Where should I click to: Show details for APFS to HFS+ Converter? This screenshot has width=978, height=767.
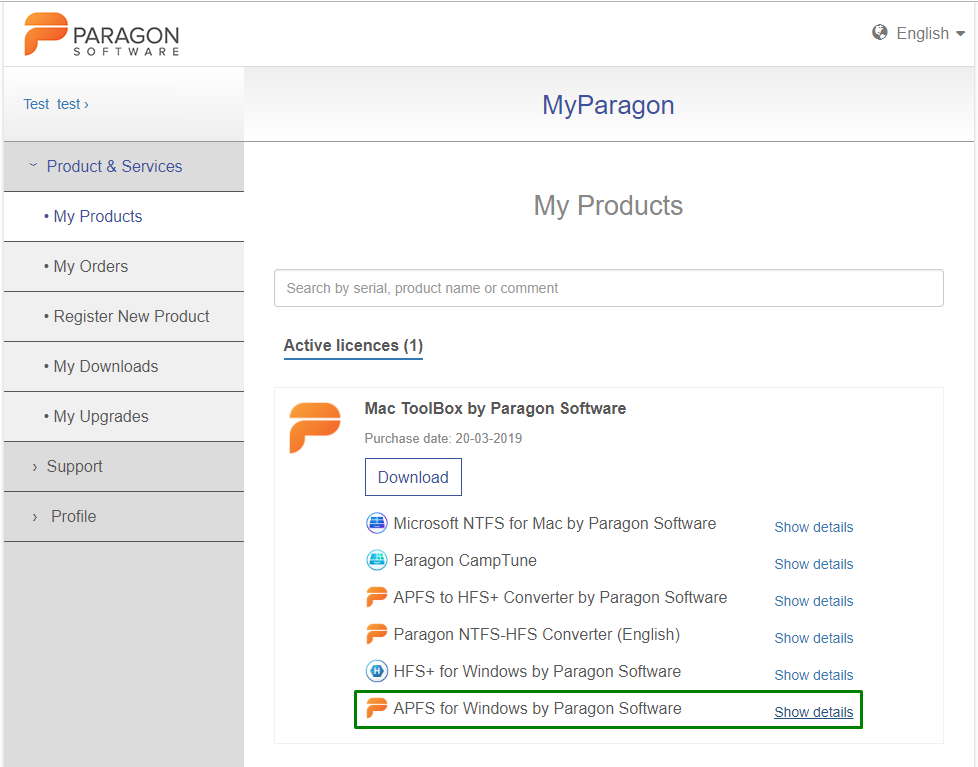point(813,601)
